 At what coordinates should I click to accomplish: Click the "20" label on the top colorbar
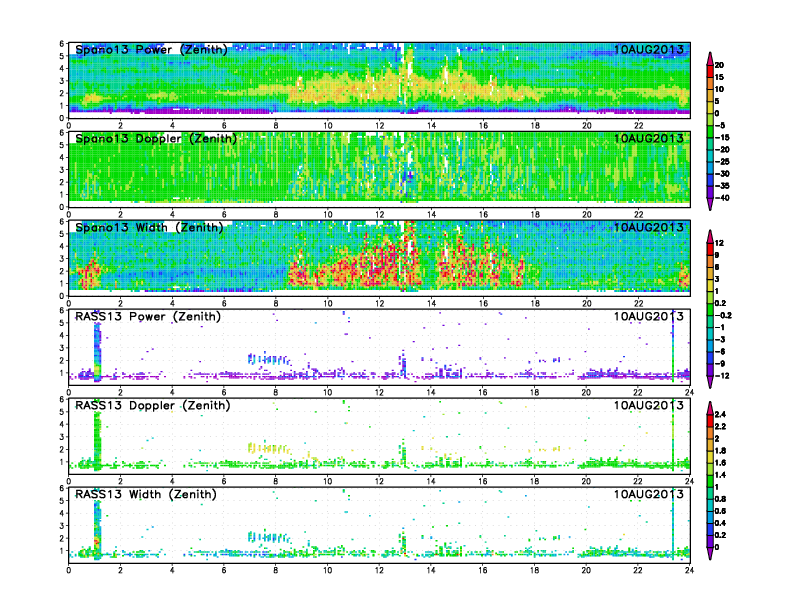[x=719, y=65]
